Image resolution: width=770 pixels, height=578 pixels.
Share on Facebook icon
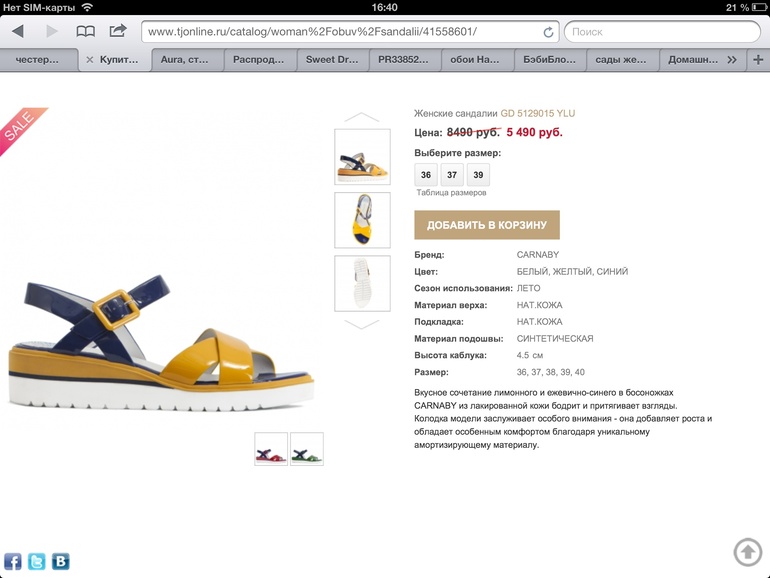click(x=13, y=561)
